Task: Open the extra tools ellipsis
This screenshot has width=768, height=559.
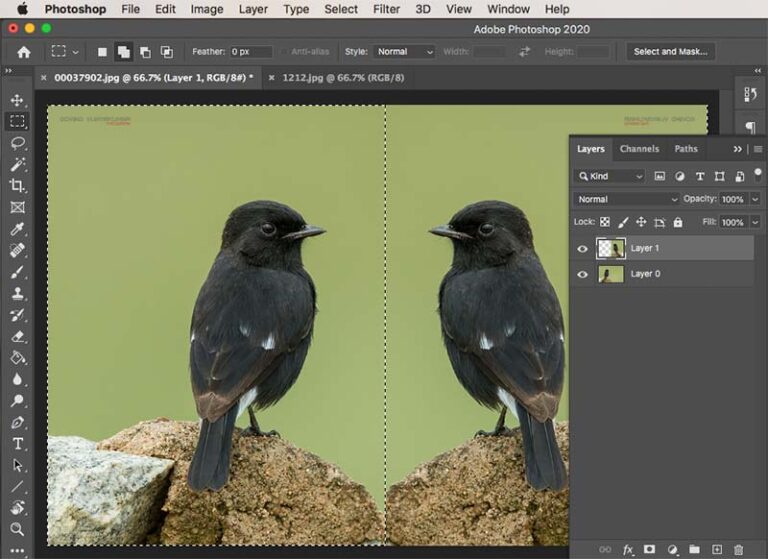Action: point(17,551)
